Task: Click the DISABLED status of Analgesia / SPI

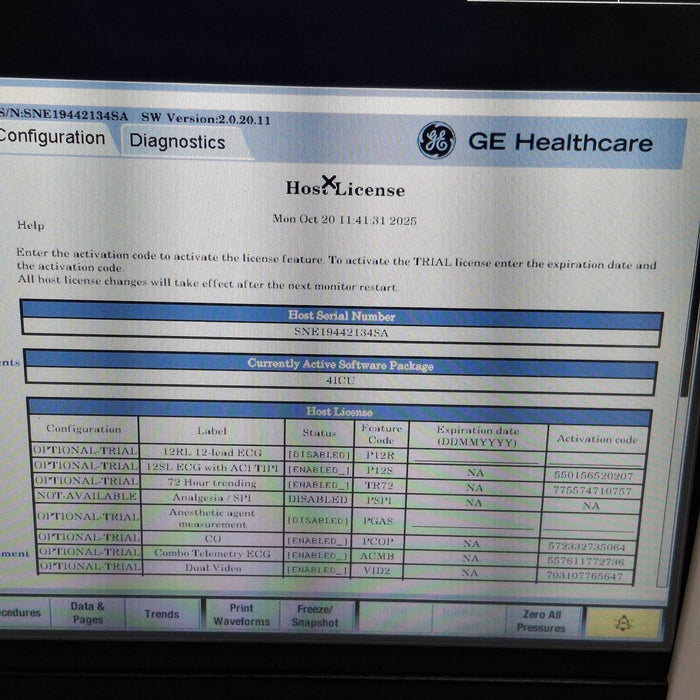Action: tap(317, 499)
